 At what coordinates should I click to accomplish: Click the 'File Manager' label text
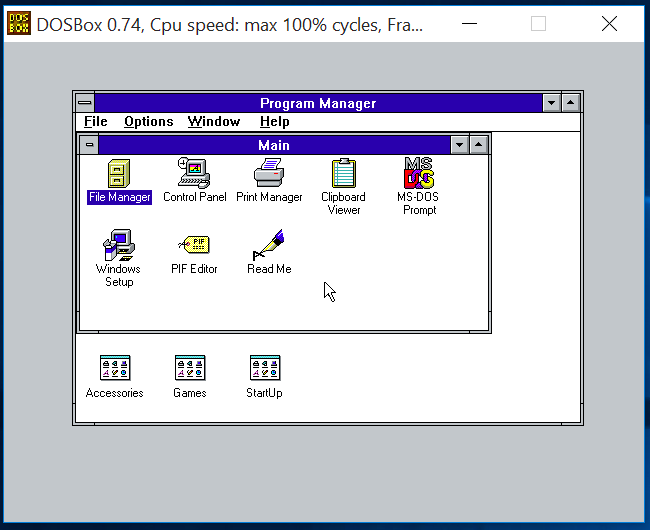(119, 197)
